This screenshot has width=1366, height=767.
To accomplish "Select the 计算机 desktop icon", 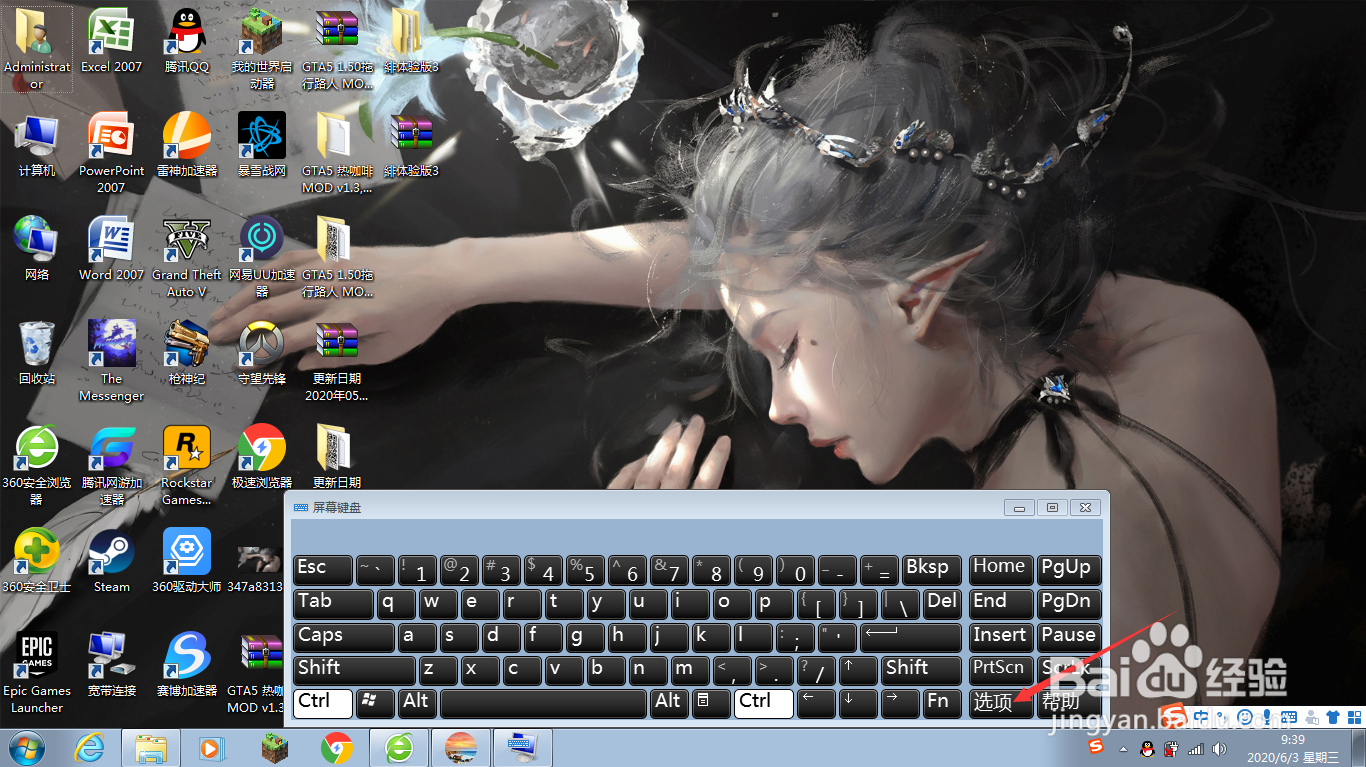I will click(x=37, y=145).
